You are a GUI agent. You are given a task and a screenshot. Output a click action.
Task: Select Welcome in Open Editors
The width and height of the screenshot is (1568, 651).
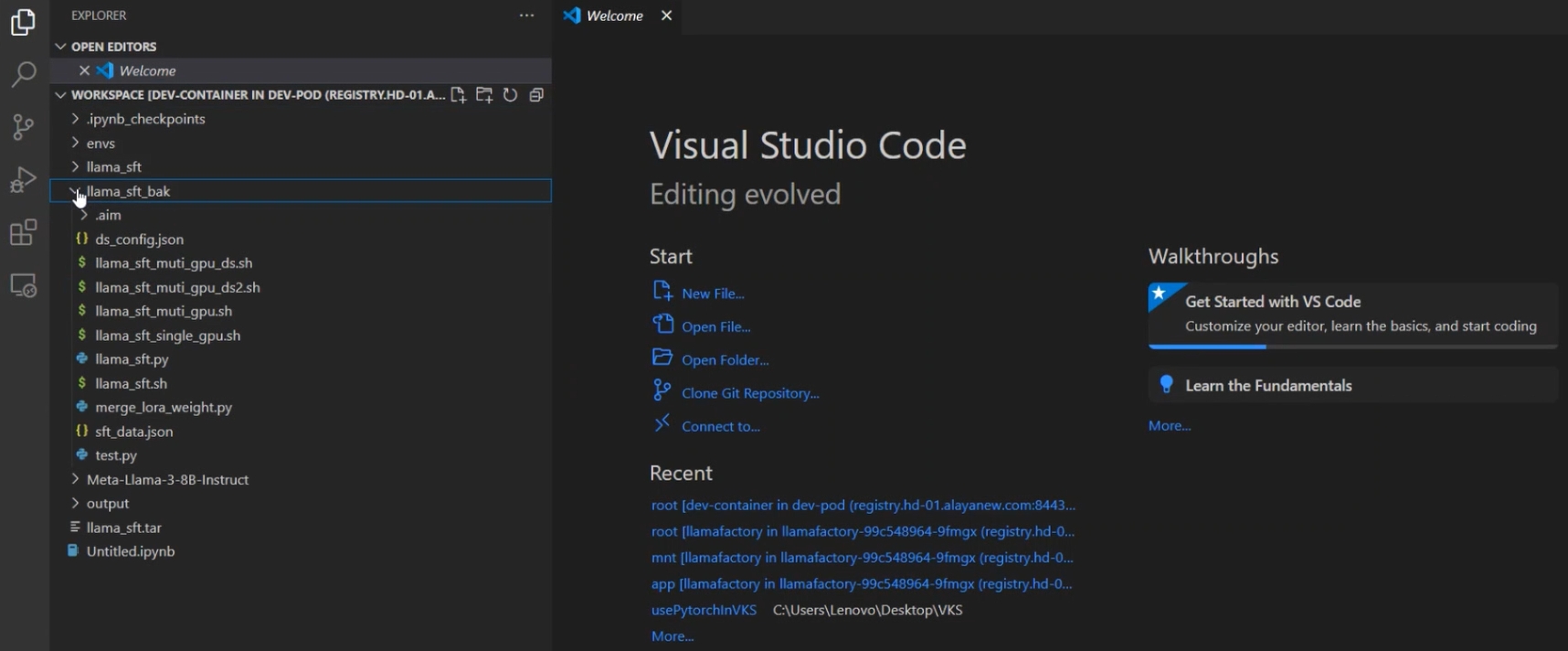301,70
